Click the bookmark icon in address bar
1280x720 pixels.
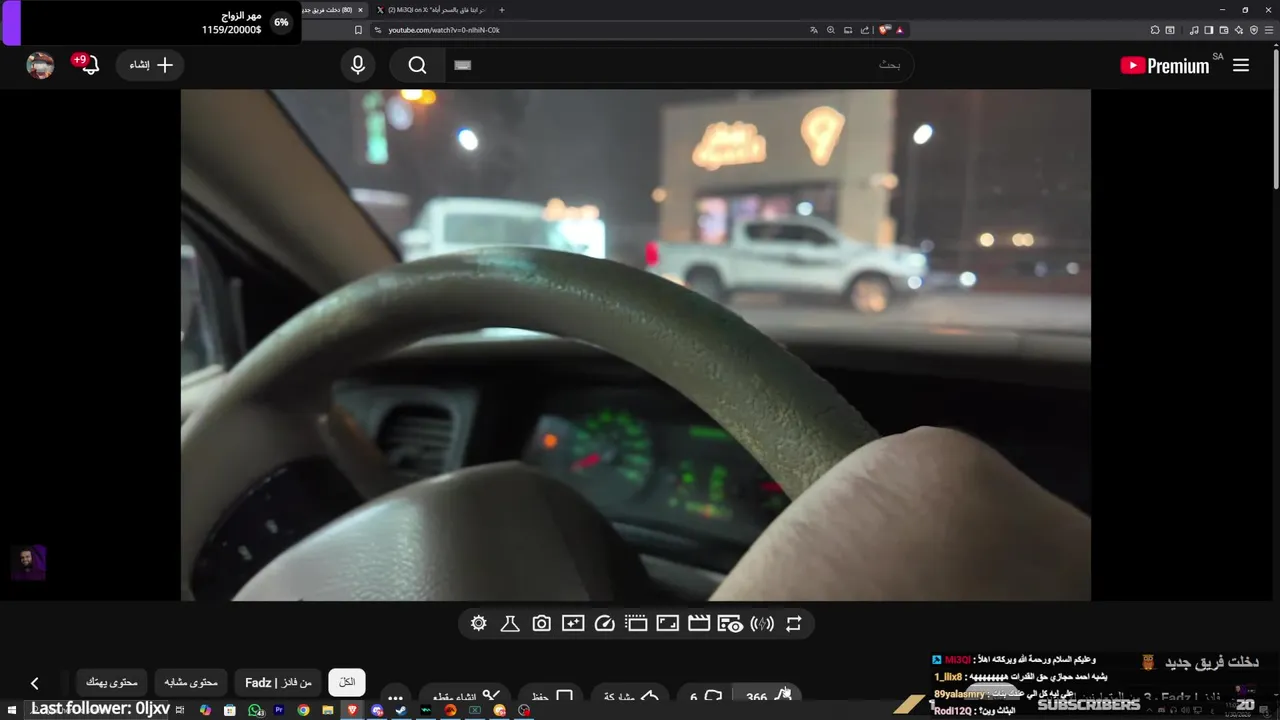click(358, 30)
